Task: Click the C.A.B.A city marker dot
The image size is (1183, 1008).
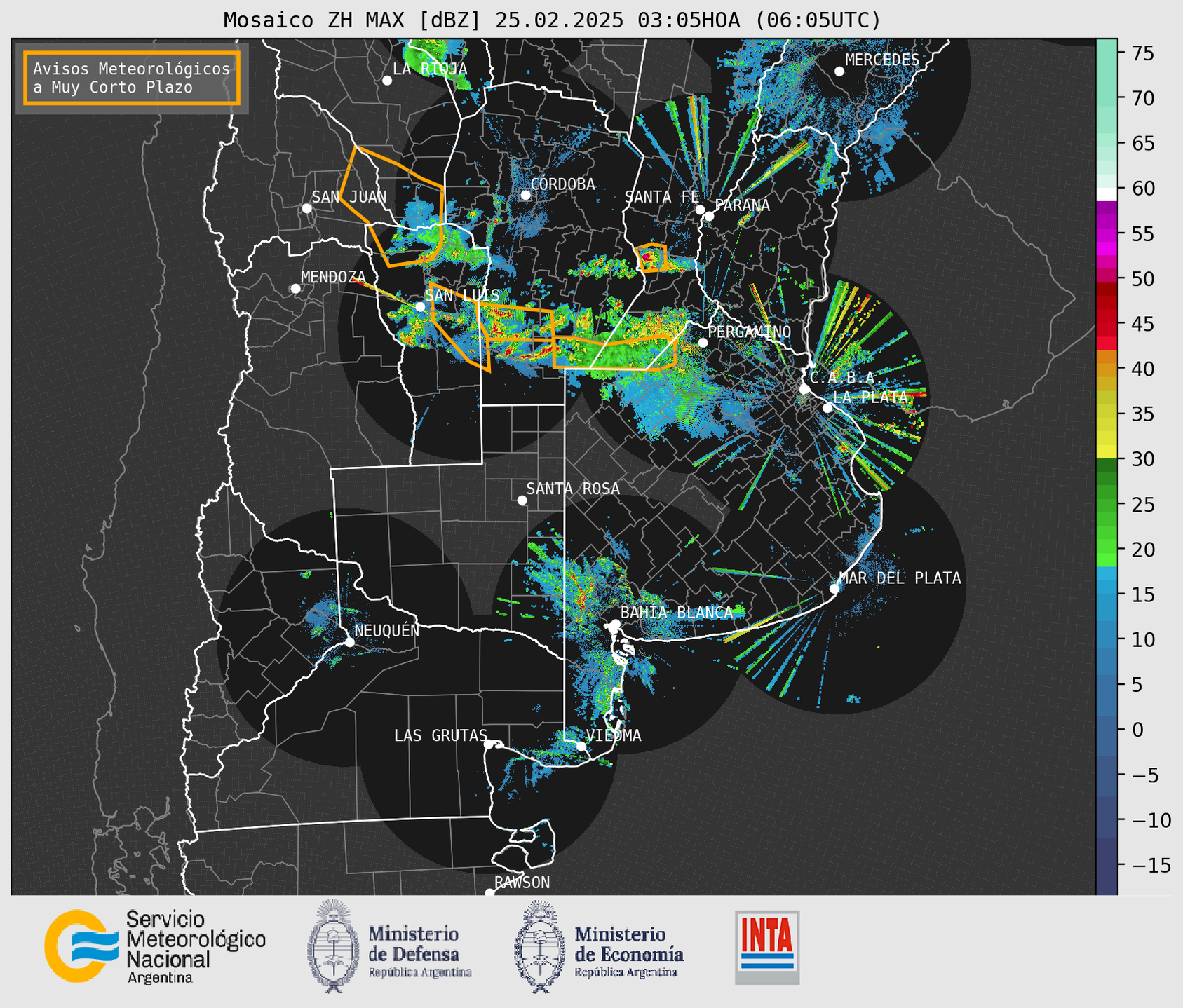Action: (x=804, y=389)
